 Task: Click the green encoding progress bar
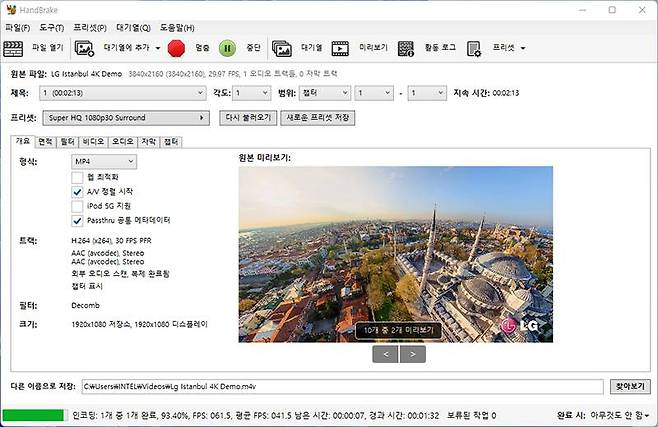tap(33, 415)
